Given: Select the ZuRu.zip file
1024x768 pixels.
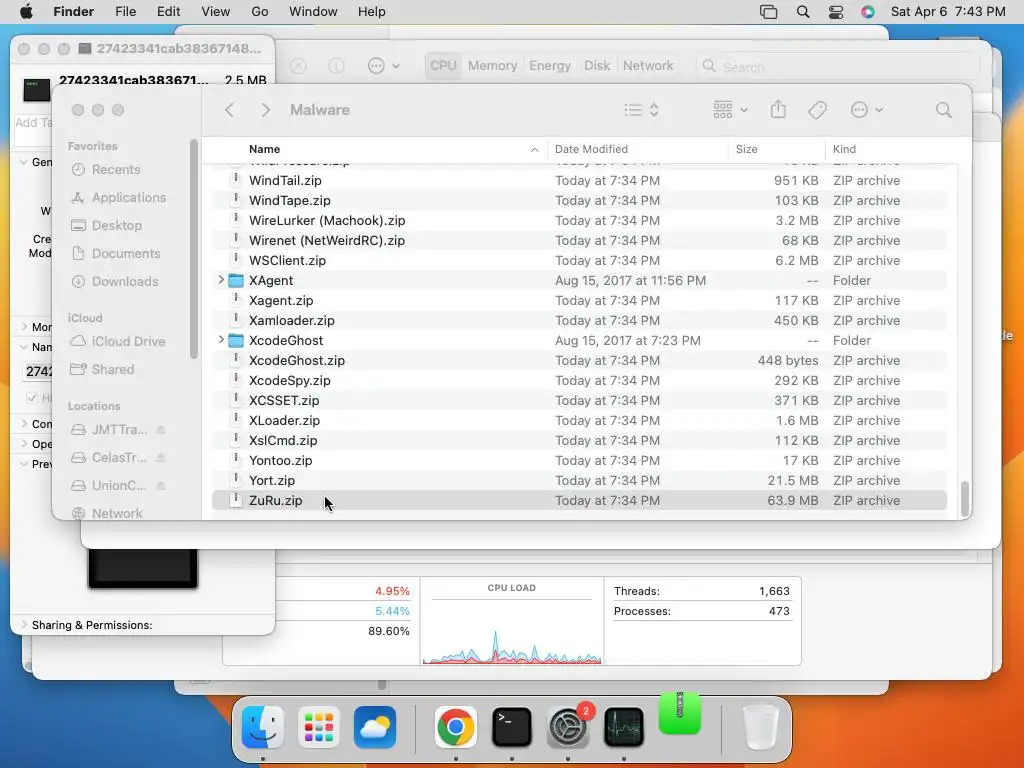Looking at the screenshot, I should pos(579,500).
